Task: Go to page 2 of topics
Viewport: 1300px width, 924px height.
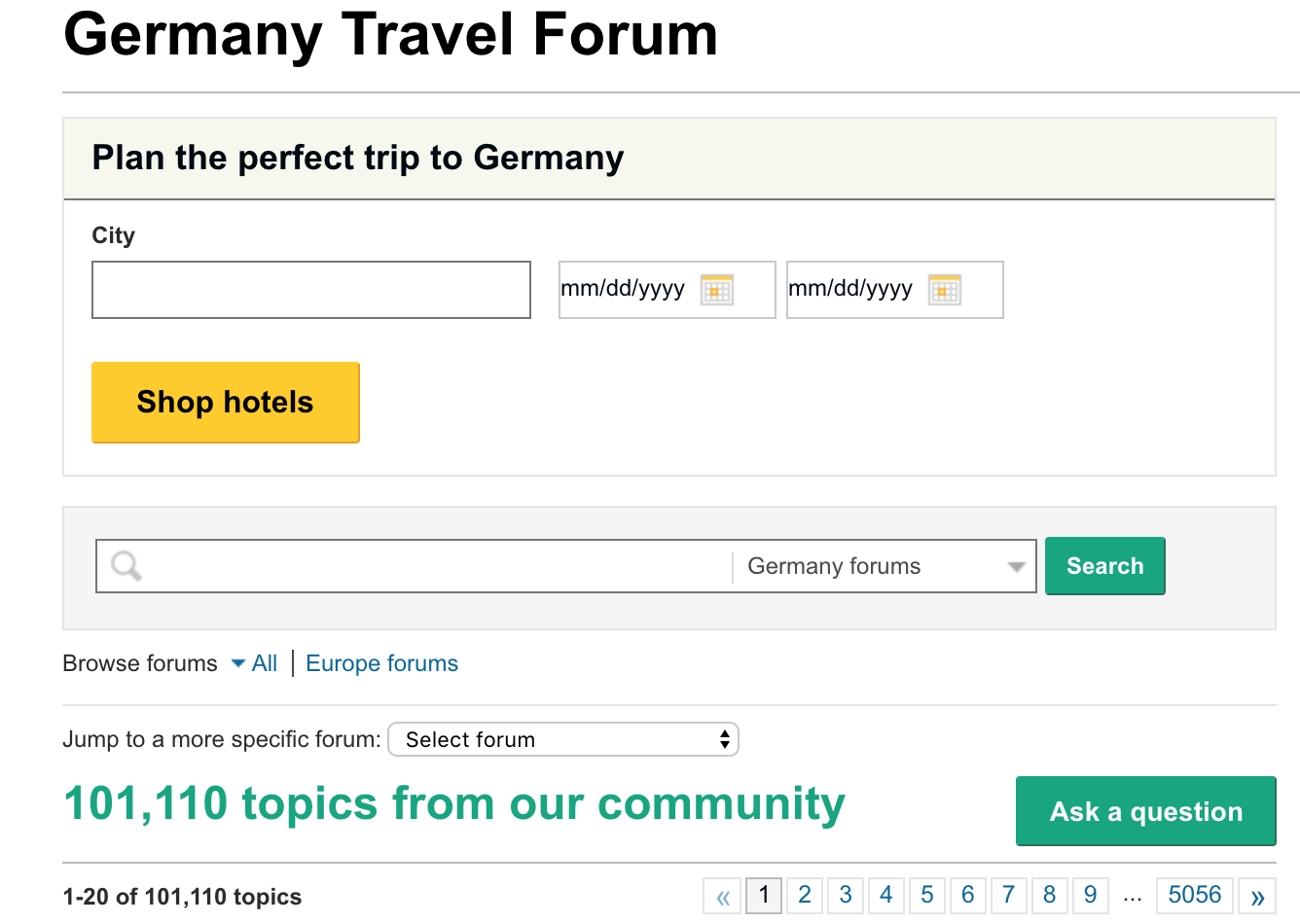Action: coord(805,895)
